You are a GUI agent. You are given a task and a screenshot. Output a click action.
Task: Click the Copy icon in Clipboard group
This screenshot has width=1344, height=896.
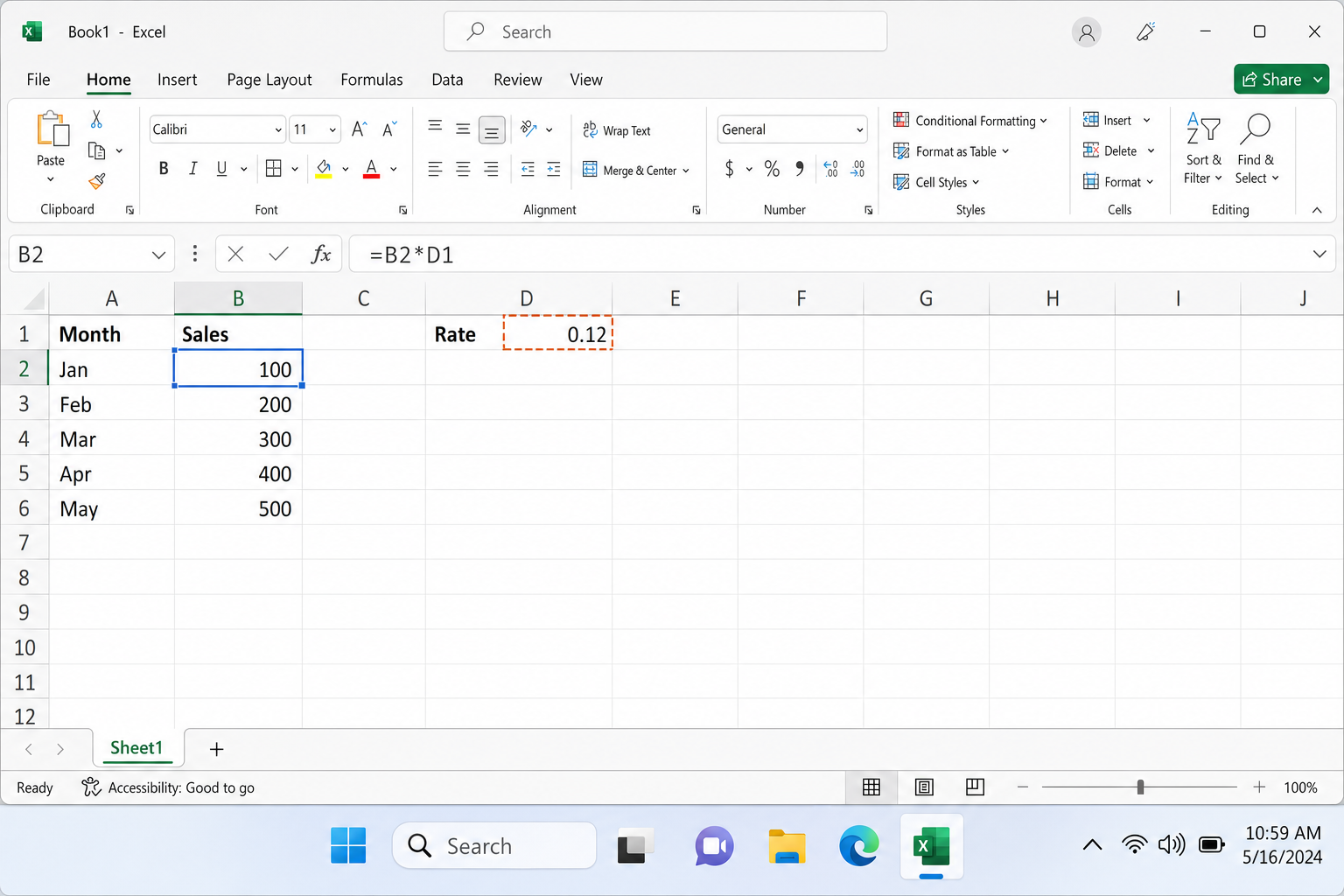pos(96,150)
